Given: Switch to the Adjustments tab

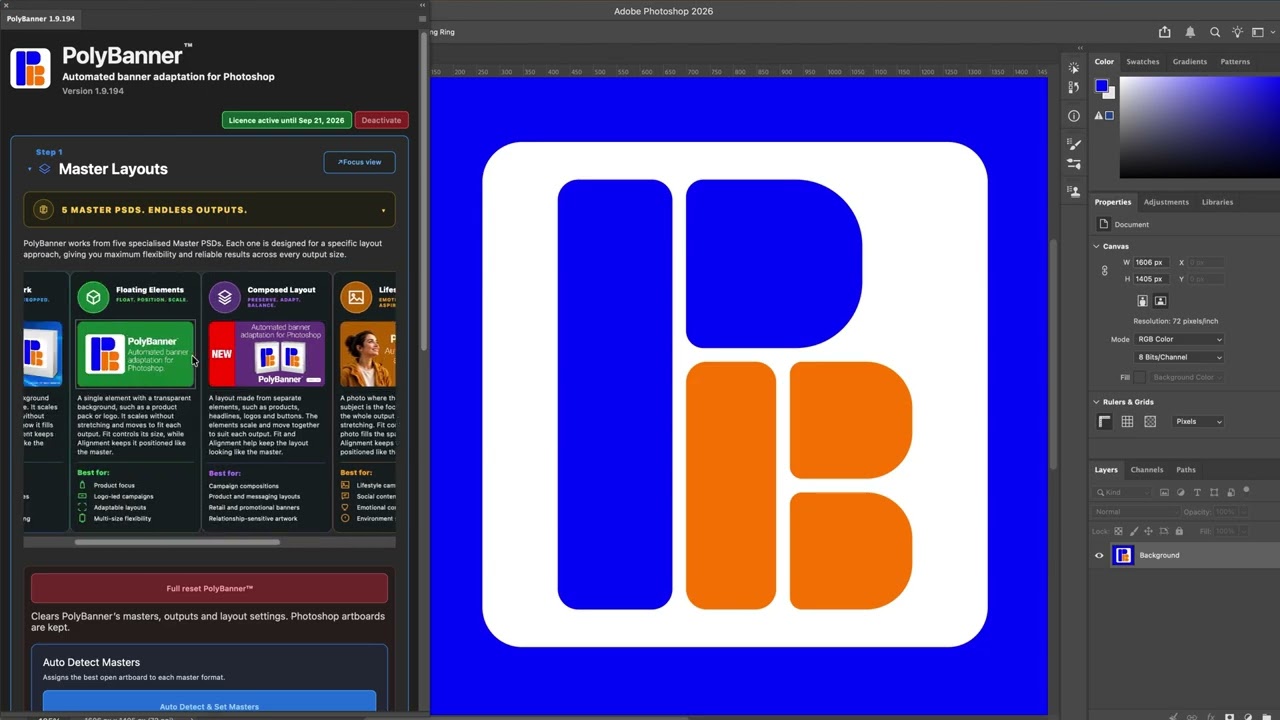Looking at the screenshot, I should (1166, 202).
